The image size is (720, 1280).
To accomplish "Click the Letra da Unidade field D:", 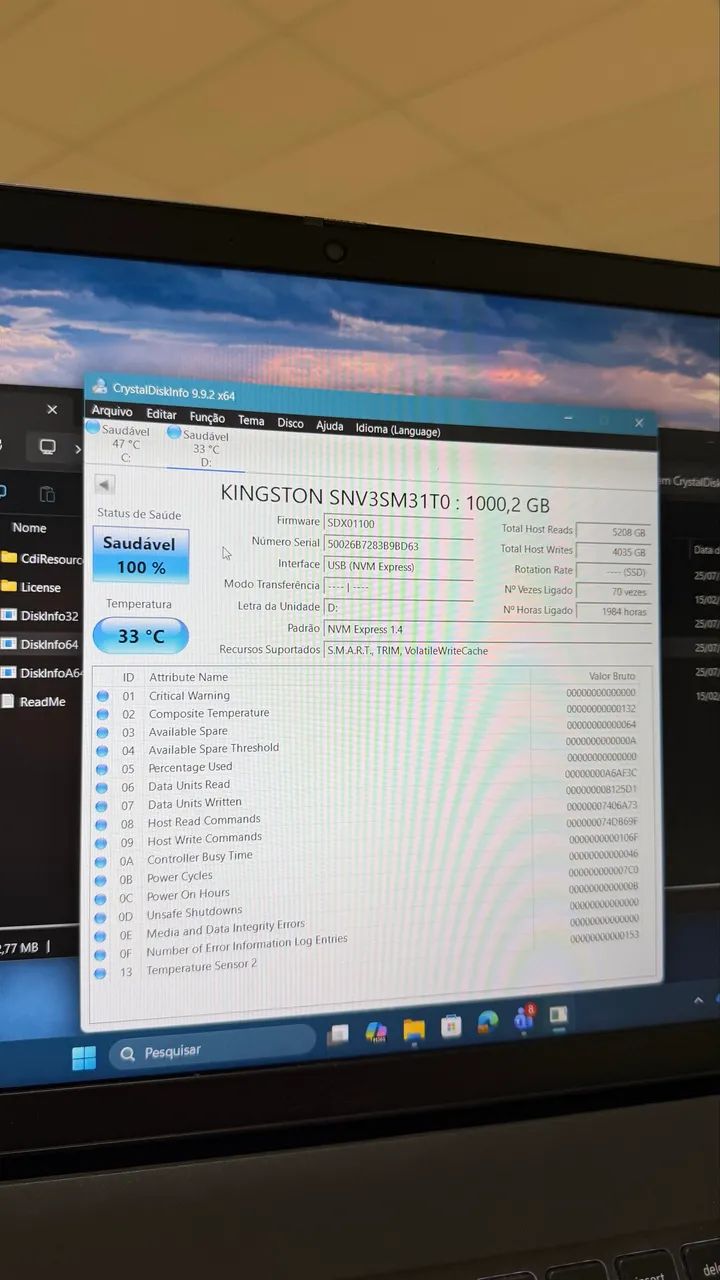I will pyautogui.click(x=398, y=607).
